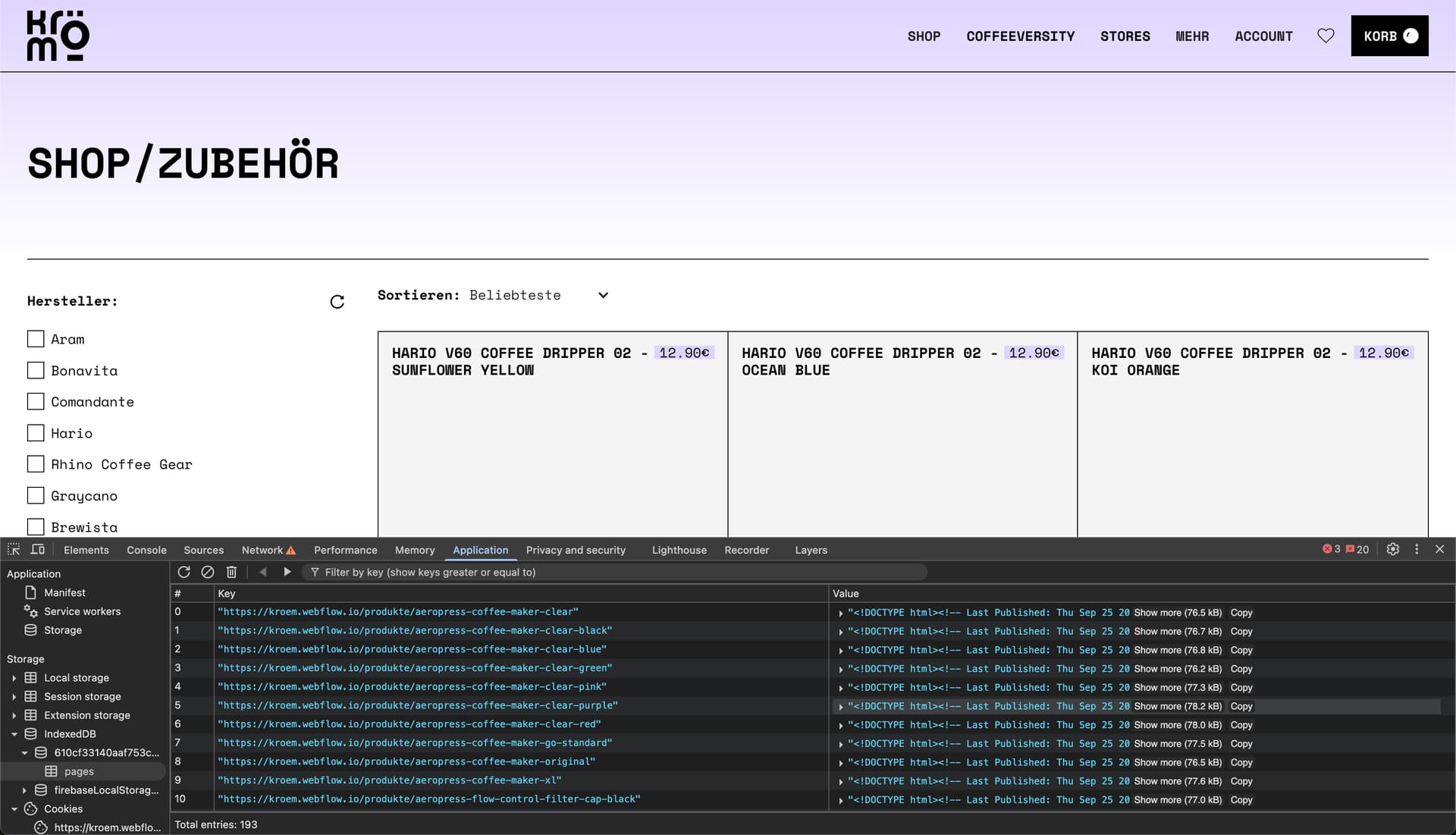Image resolution: width=1456 pixels, height=835 pixels.
Task: Open DevTools settings gear
Action: [1393, 549]
